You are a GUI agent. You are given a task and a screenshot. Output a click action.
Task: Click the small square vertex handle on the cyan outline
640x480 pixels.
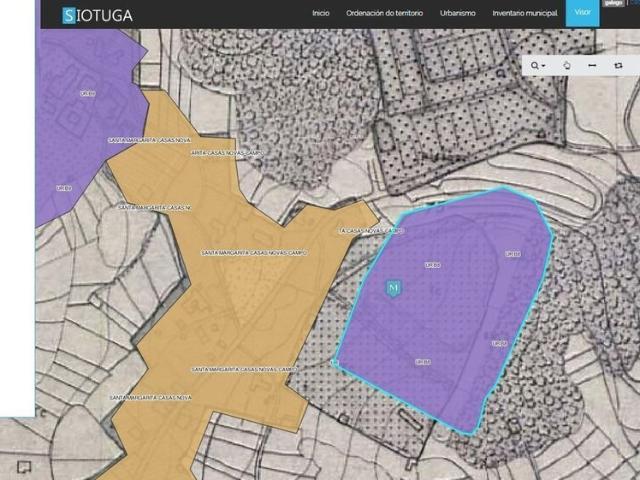[x=335, y=362]
